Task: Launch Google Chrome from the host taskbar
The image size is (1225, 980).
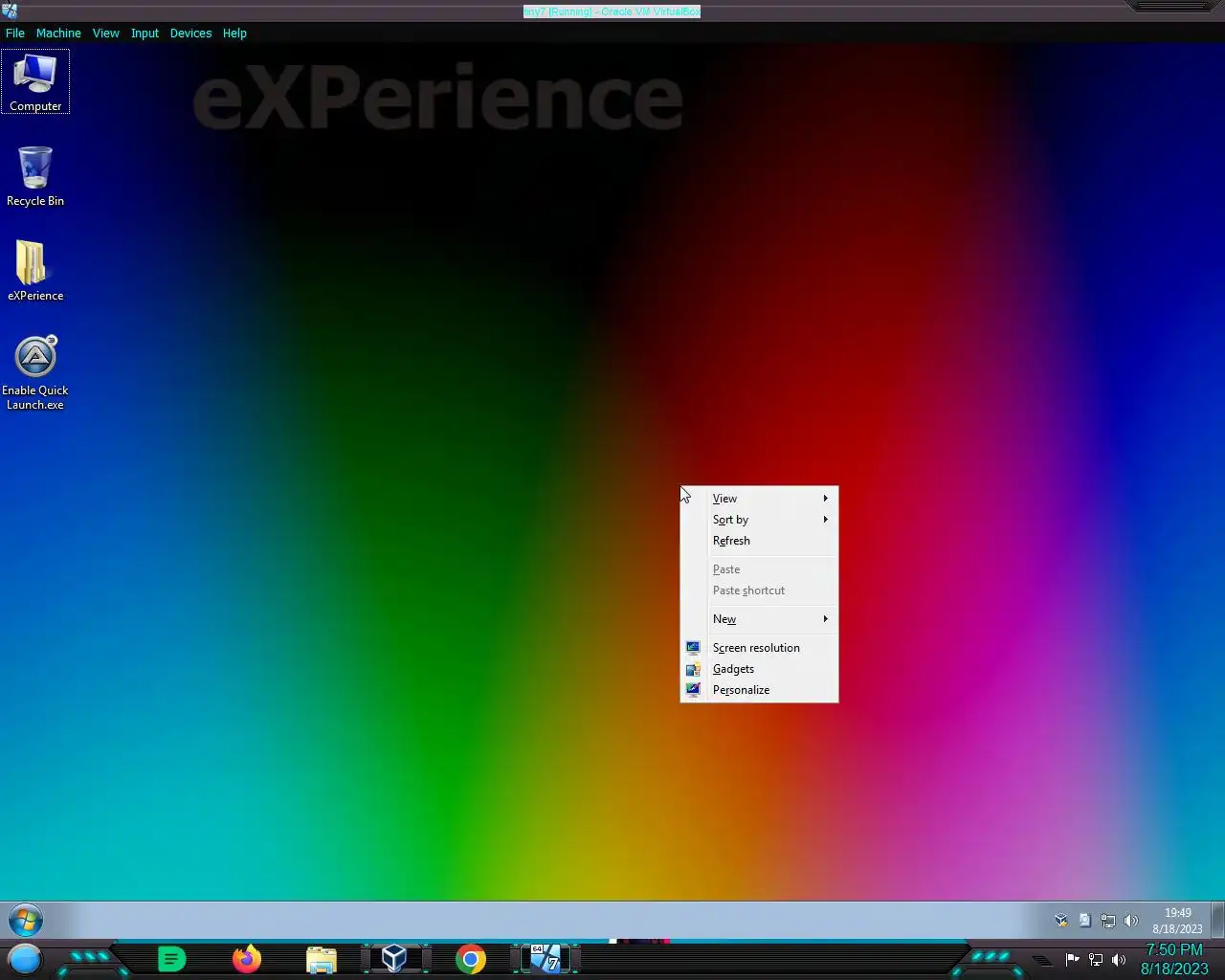Action: (x=470, y=959)
